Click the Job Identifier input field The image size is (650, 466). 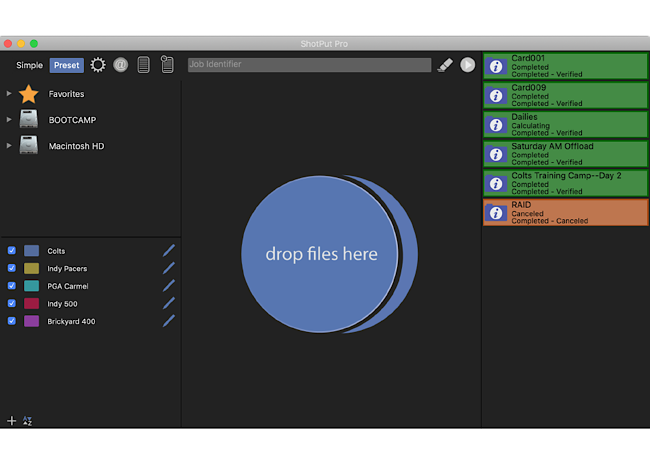(309, 65)
